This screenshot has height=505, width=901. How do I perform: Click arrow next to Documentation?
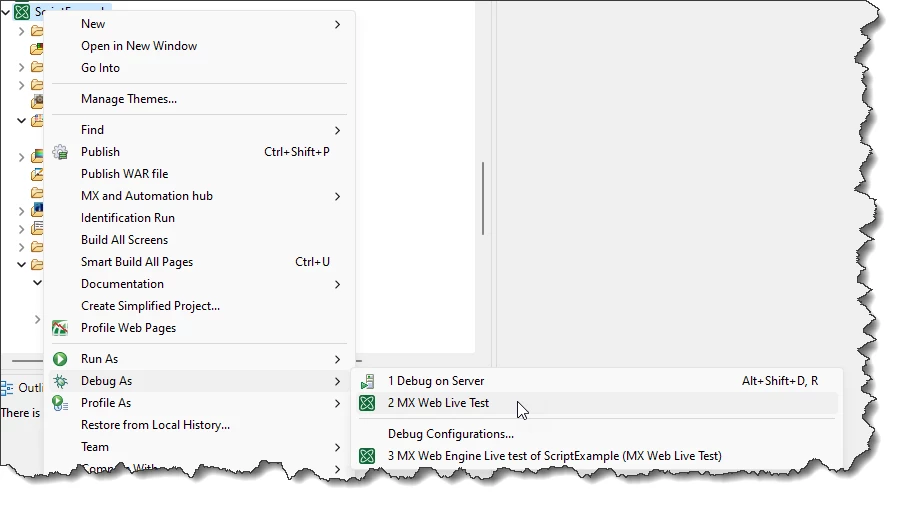(337, 284)
